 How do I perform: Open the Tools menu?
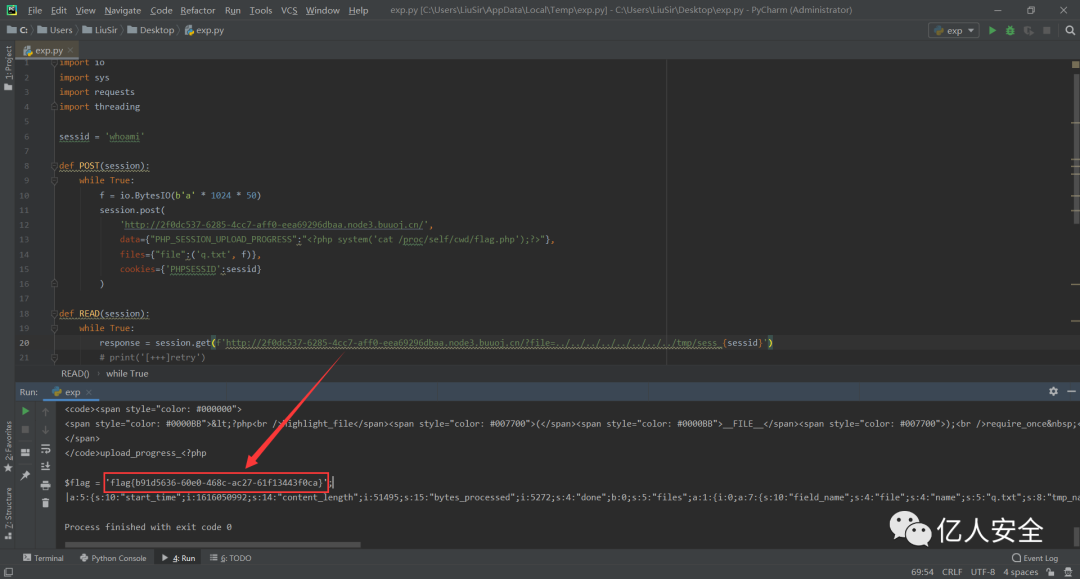tap(260, 10)
